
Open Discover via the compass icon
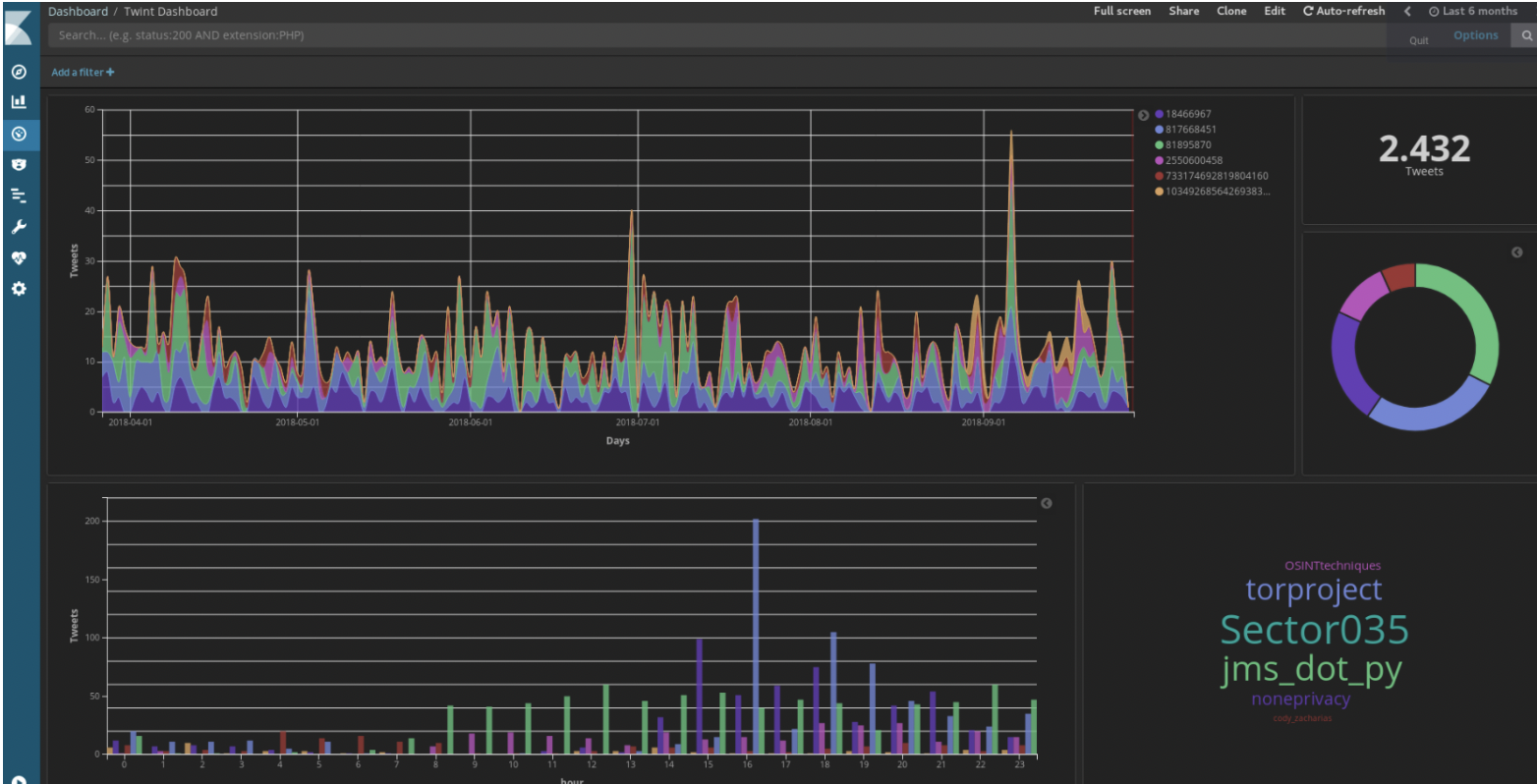pos(19,72)
